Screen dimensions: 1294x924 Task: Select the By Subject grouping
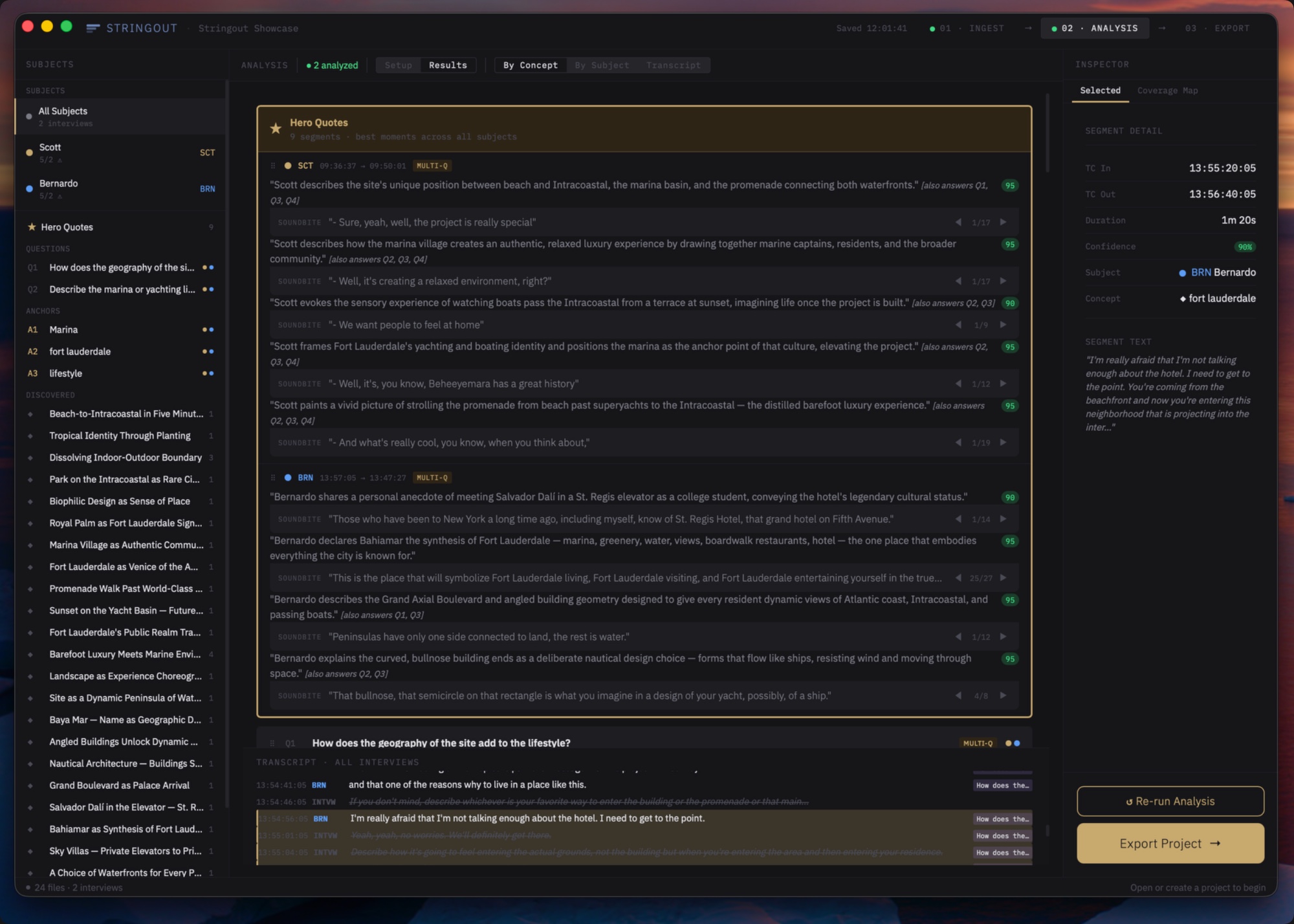click(x=602, y=65)
